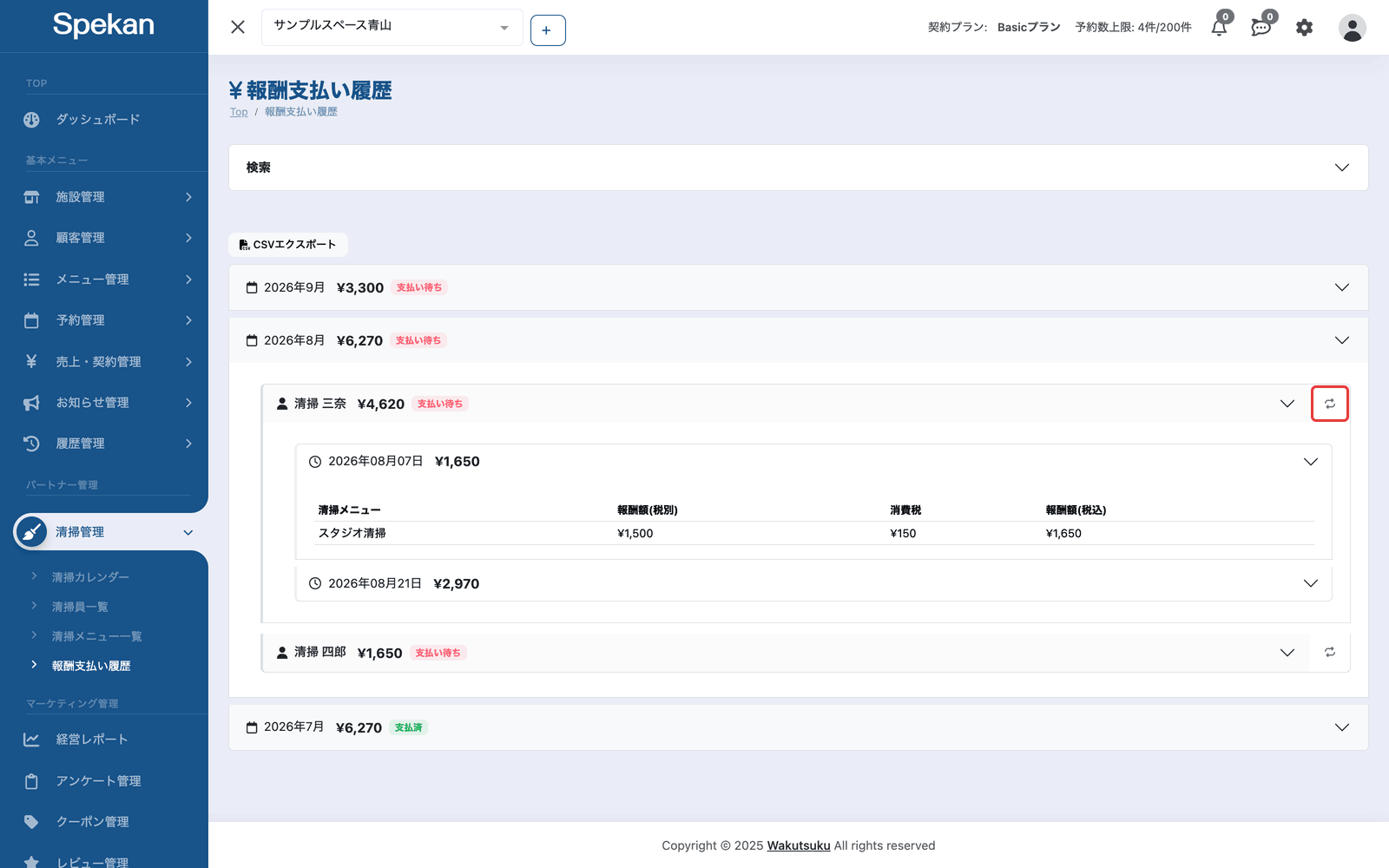Click the Spekan logo
This screenshot has height=868, width=1389.
tap(103, 24)
